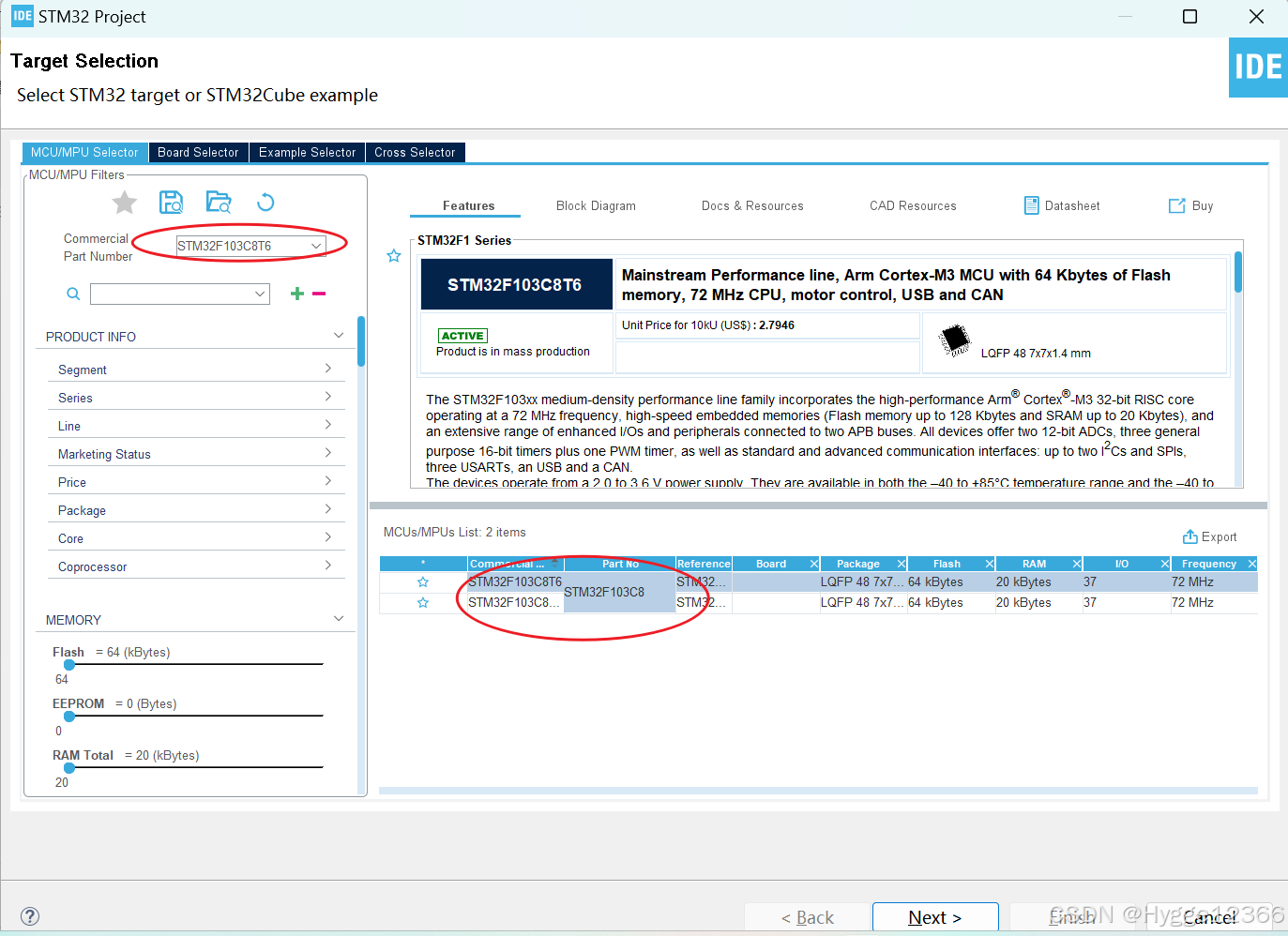Maximize the STM32 Project window
The width and height of the screenshot is (1288, 936).
click(1190, 17)
